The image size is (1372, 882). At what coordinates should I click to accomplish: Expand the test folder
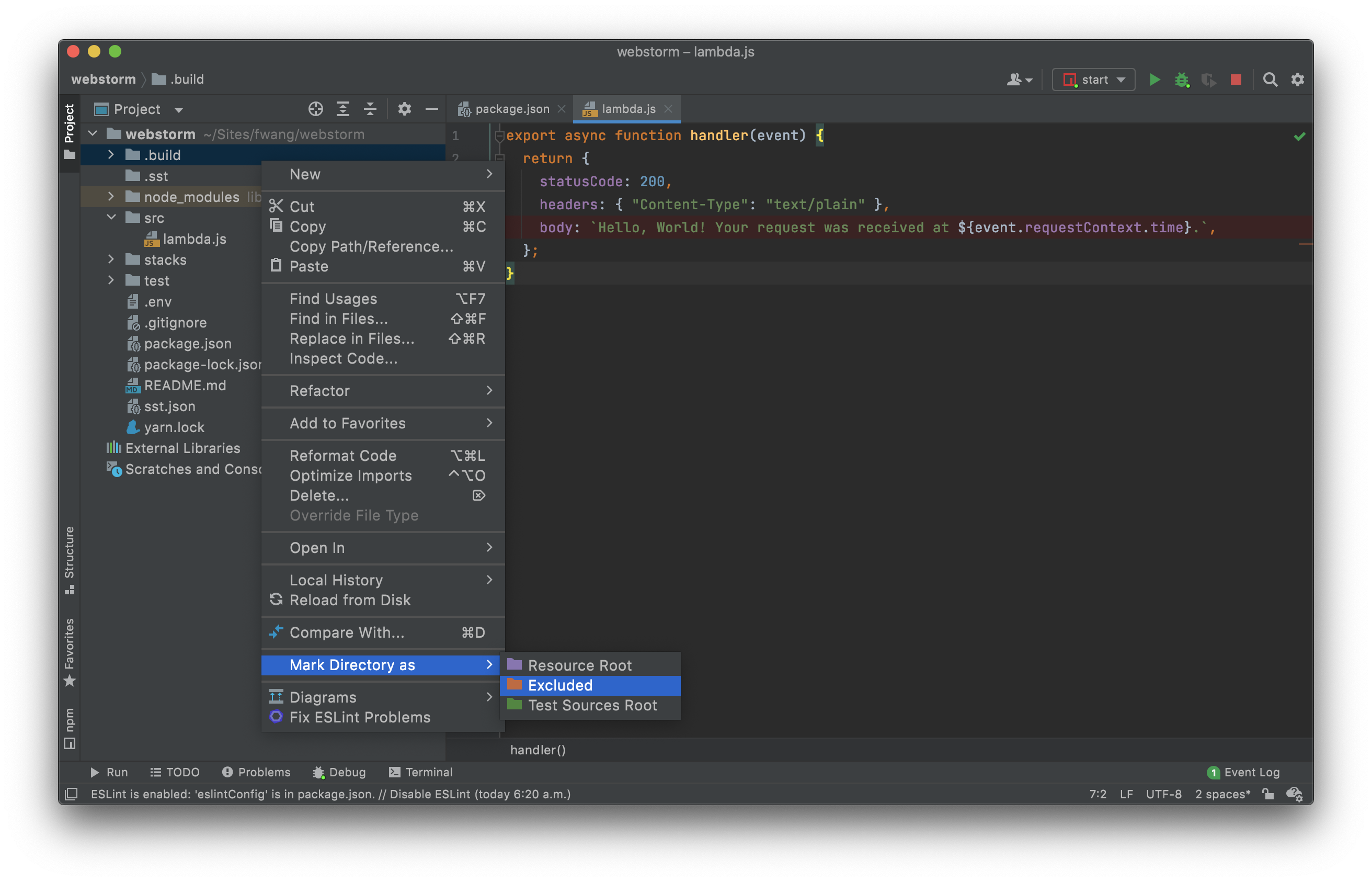tap(111, 280)
